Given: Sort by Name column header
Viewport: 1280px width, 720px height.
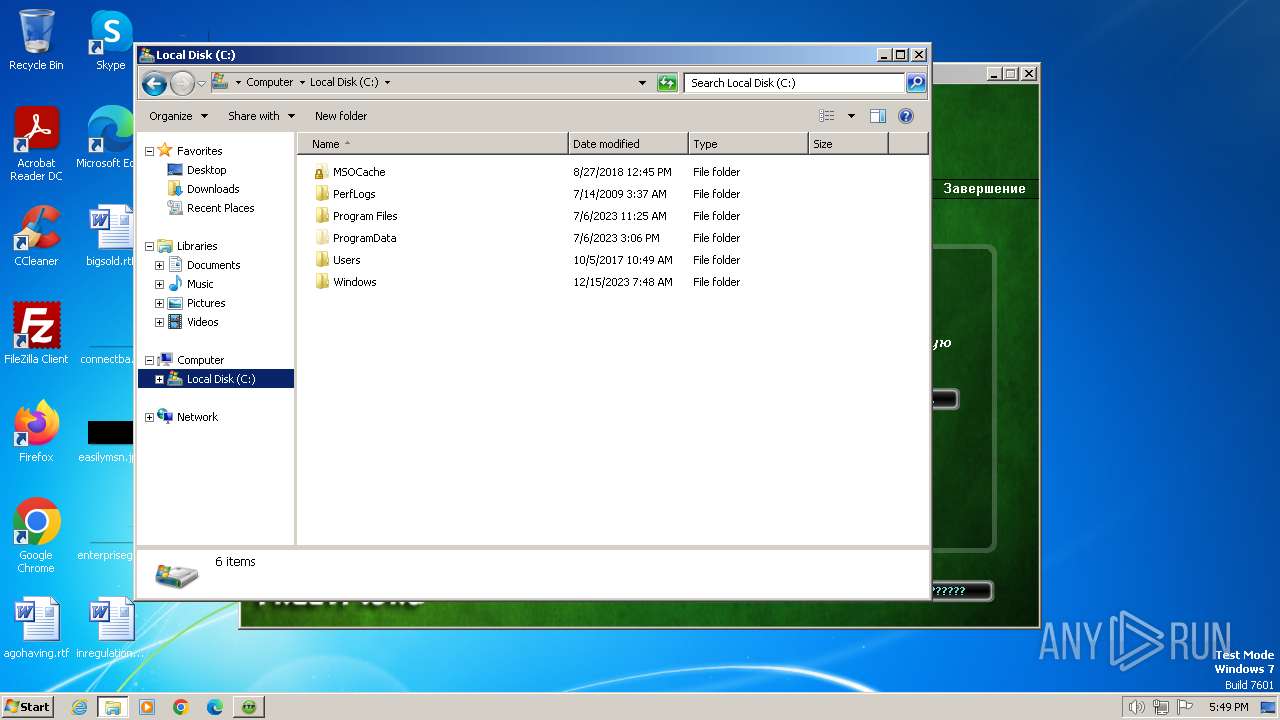Looking at the screenshot, I should tap(433, 144).
